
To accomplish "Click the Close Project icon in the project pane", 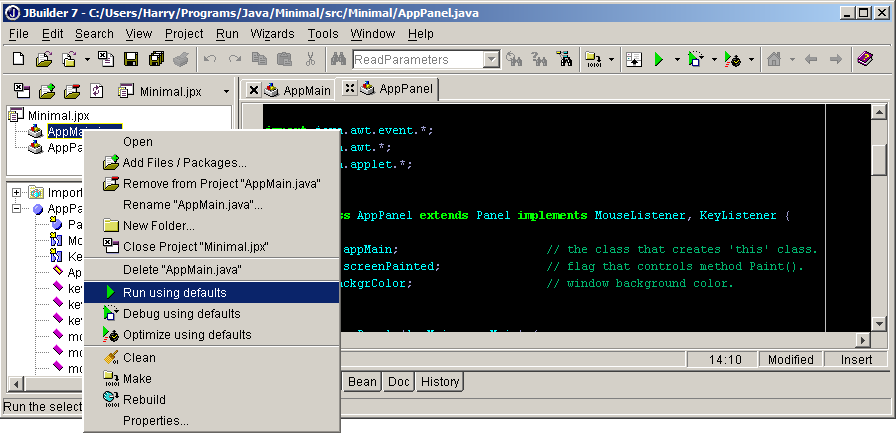I will (22, 90).
